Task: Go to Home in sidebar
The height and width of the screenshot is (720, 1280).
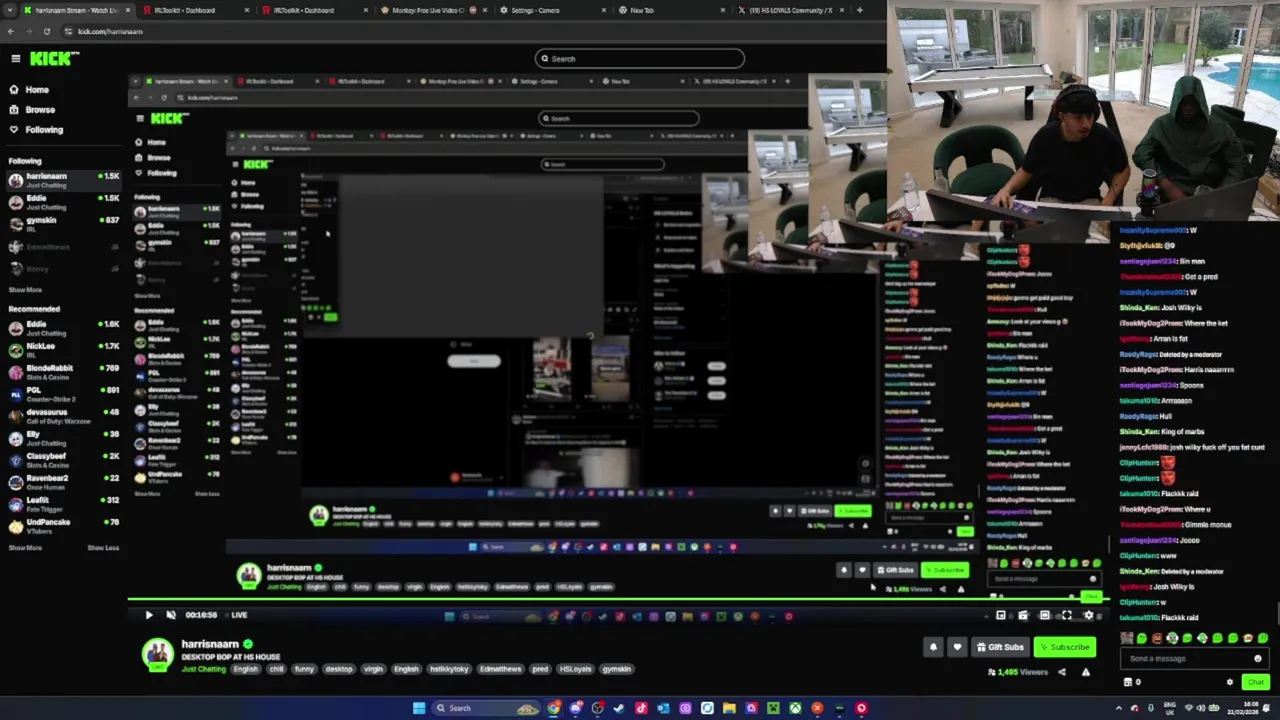Action: pyautogui.click(x=37, y=89)
